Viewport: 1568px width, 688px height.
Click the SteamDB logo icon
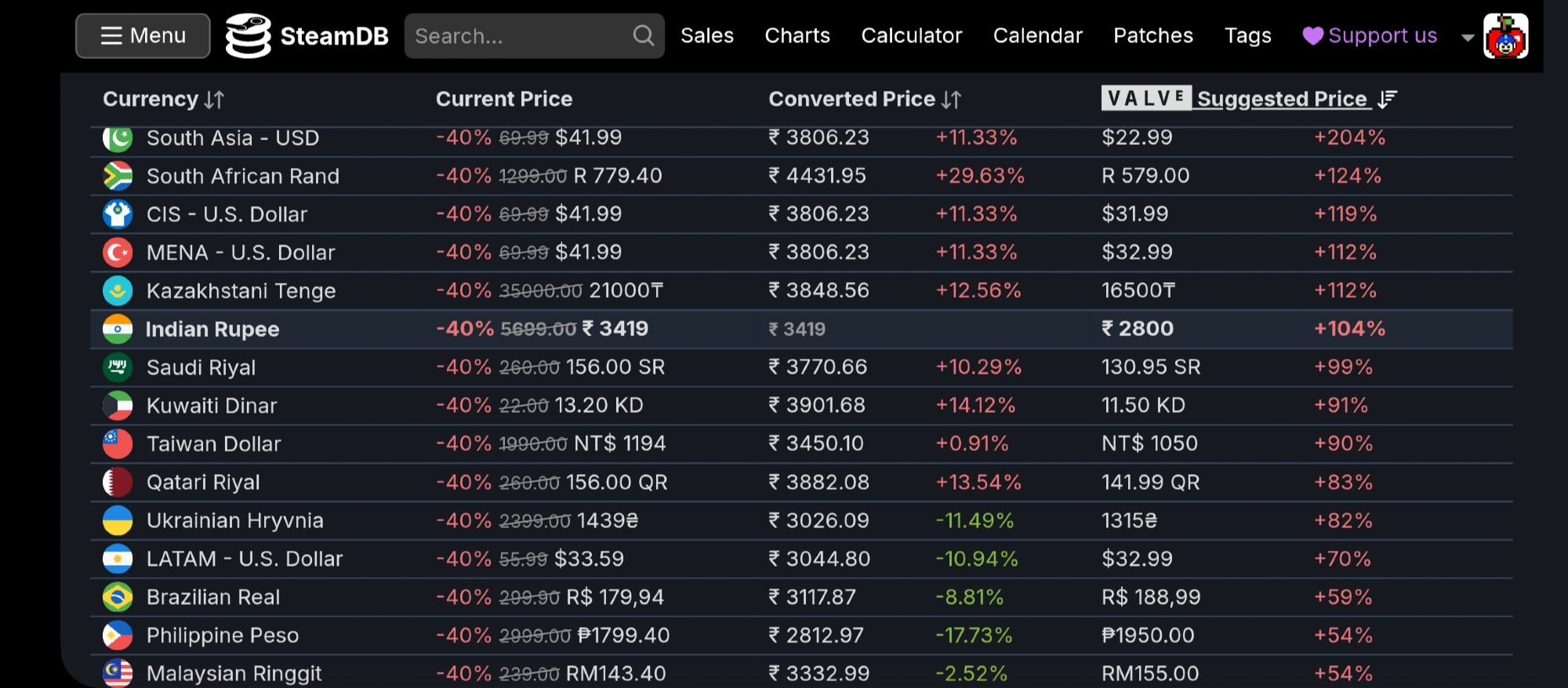[x=249, y=36]
